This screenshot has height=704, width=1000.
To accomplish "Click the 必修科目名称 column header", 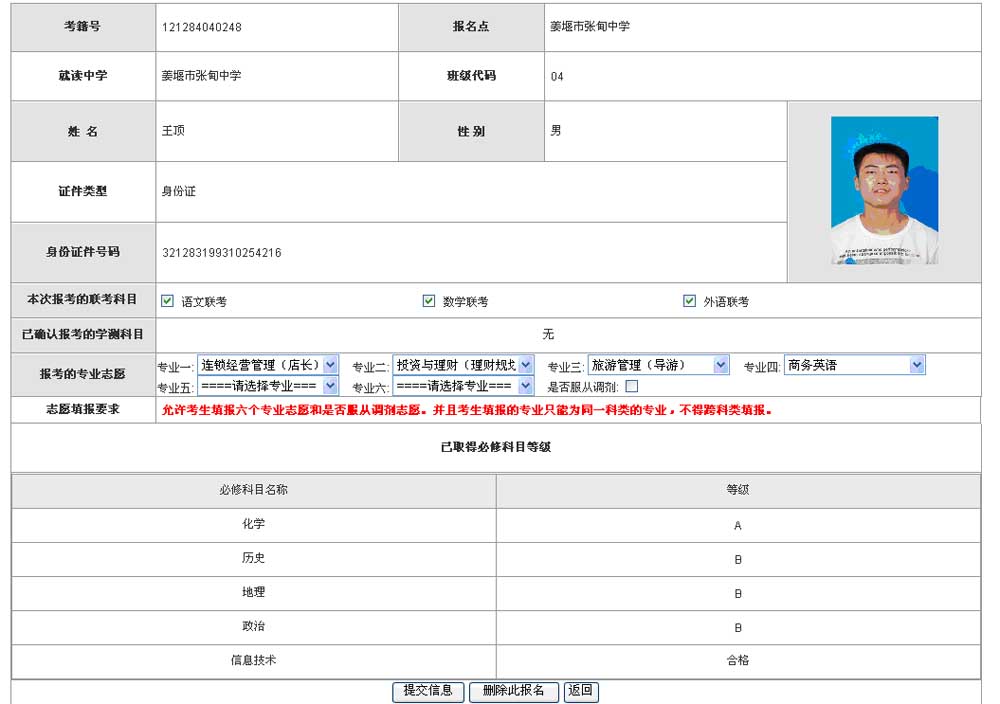I will click(254, 490).
